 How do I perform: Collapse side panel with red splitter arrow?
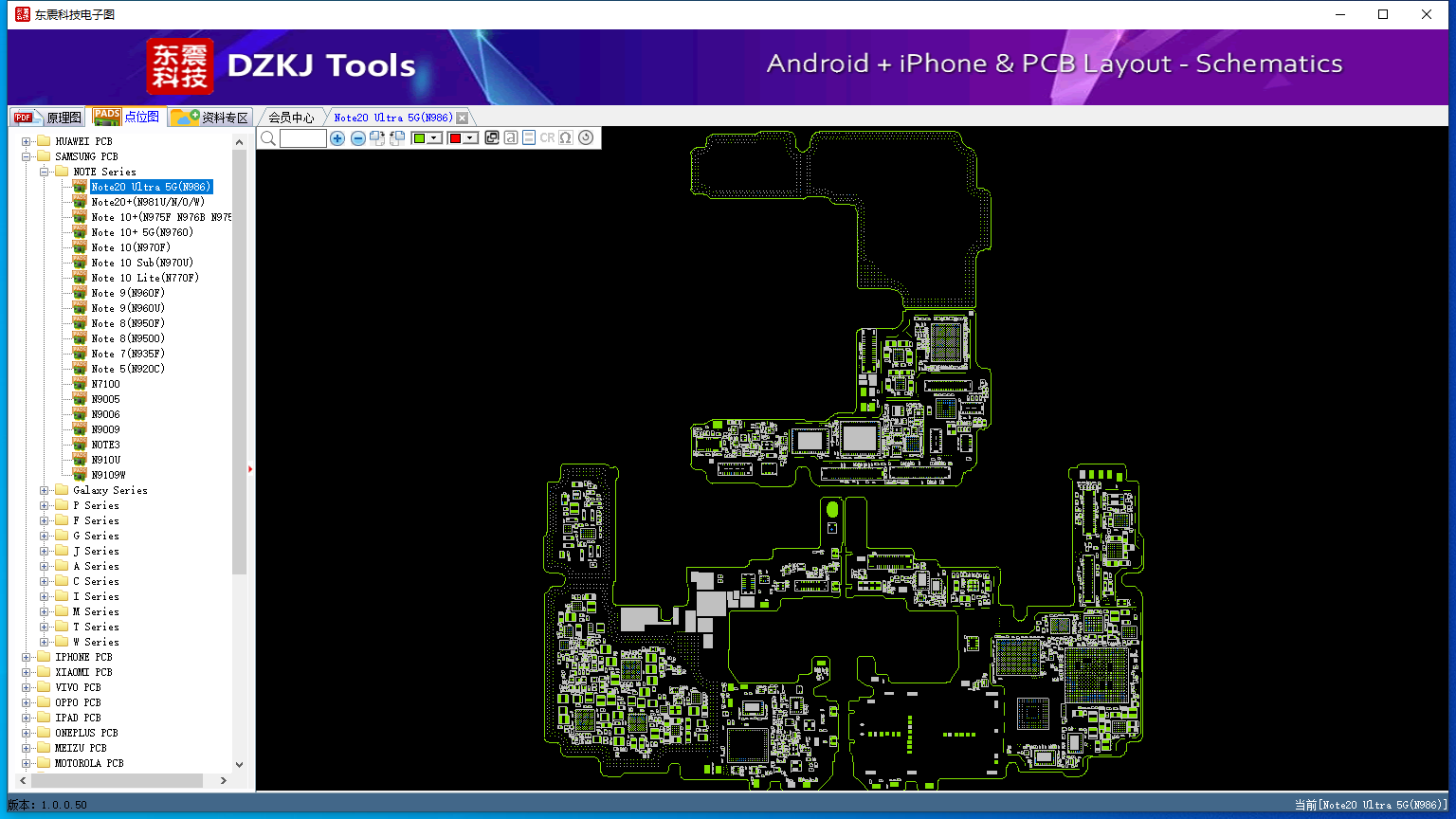point(250,469)
